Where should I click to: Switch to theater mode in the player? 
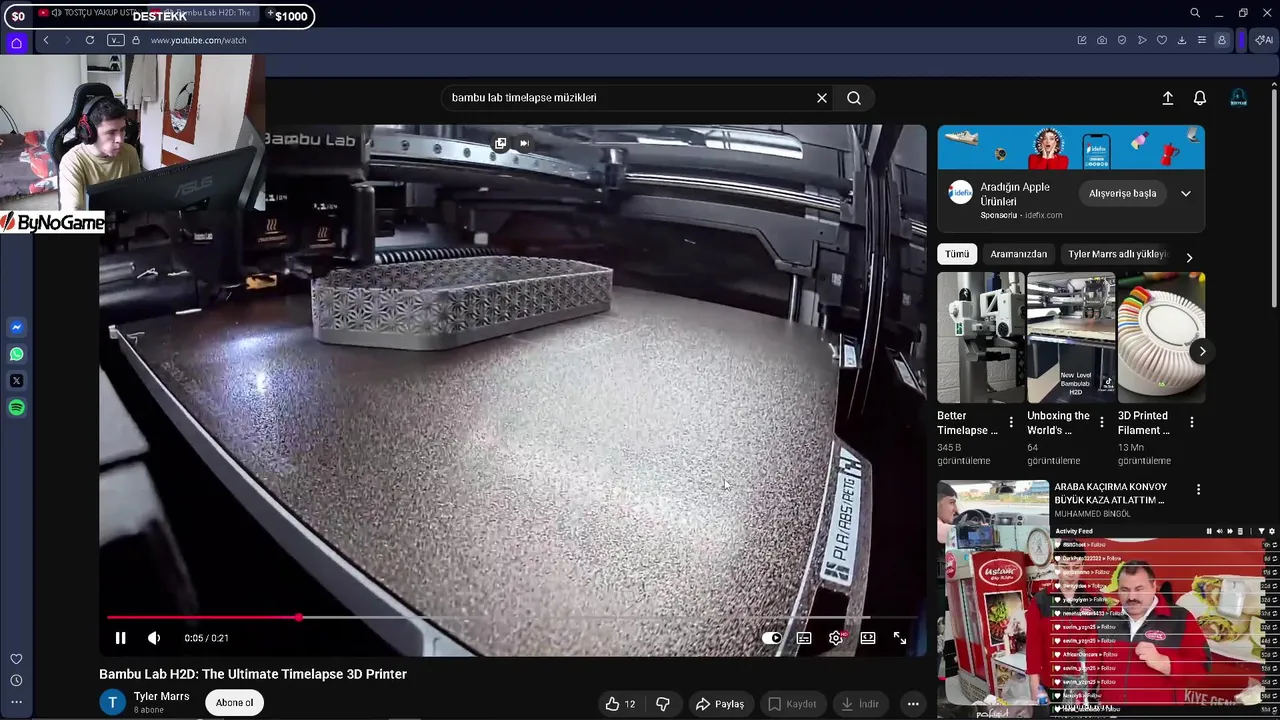point(868,638)
